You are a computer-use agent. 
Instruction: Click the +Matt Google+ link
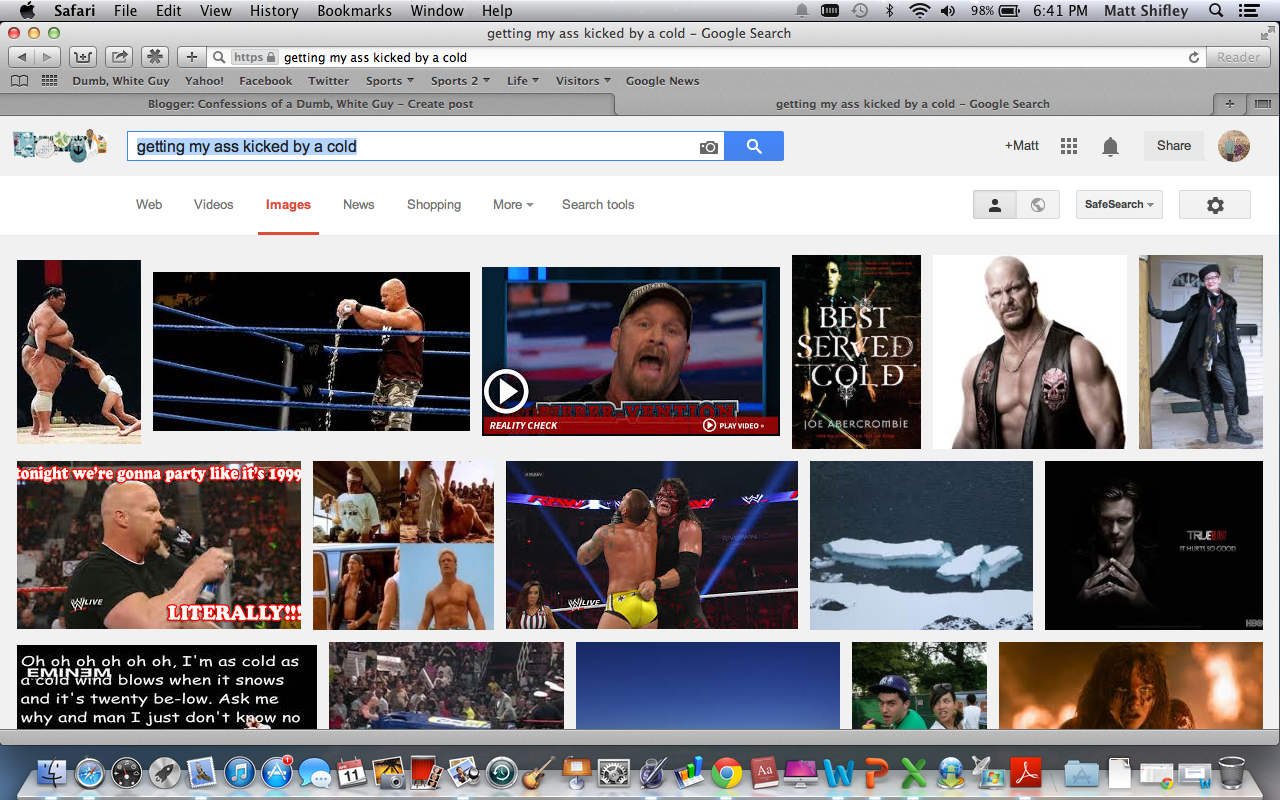1022,146
